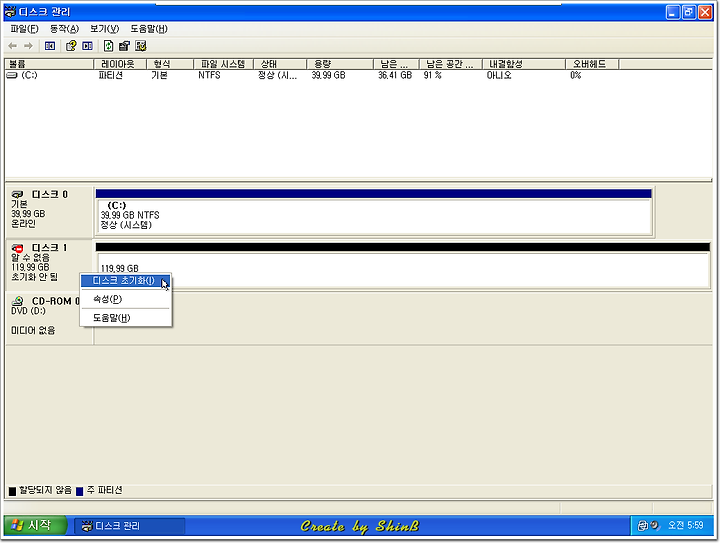
Task: Click the system tray volume icon
Action: (x=654, y=525)
